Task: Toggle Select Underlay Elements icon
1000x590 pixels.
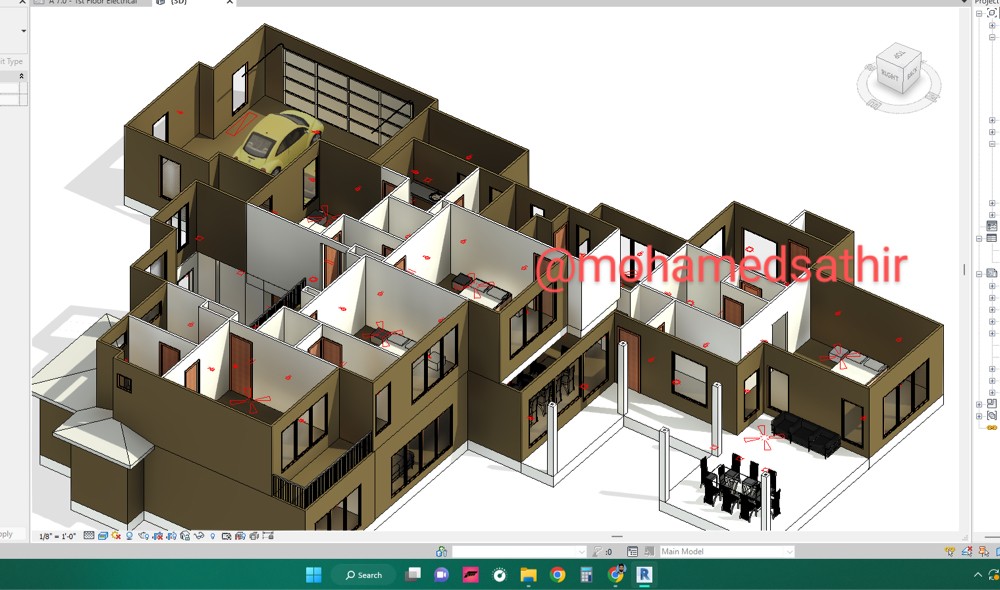Action: (967, 551)
